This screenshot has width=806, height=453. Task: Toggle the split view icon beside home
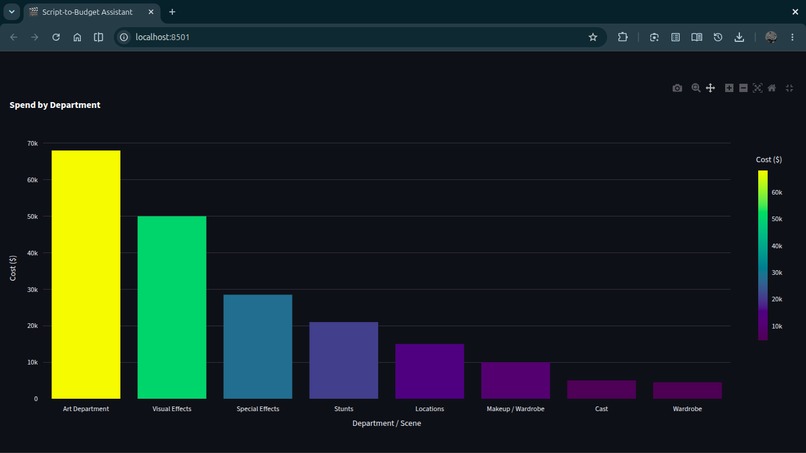(98, 37)
